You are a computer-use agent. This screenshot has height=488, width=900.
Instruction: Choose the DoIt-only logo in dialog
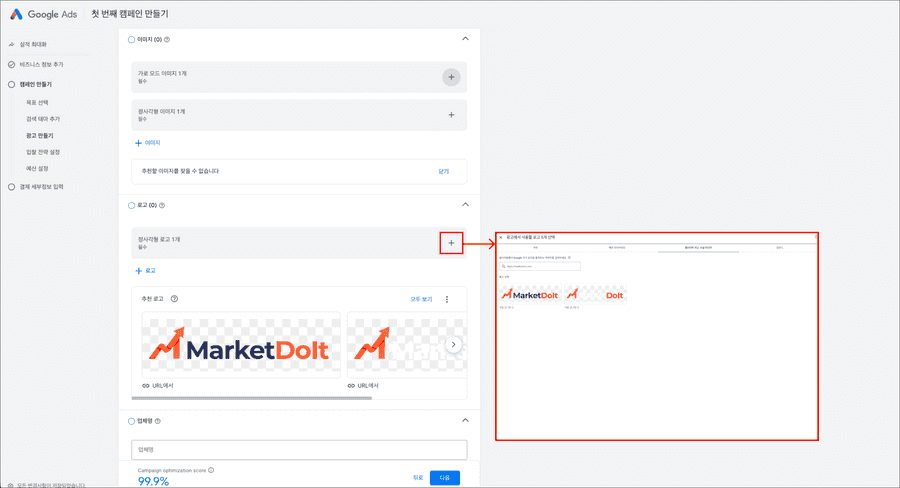(595, 295)
